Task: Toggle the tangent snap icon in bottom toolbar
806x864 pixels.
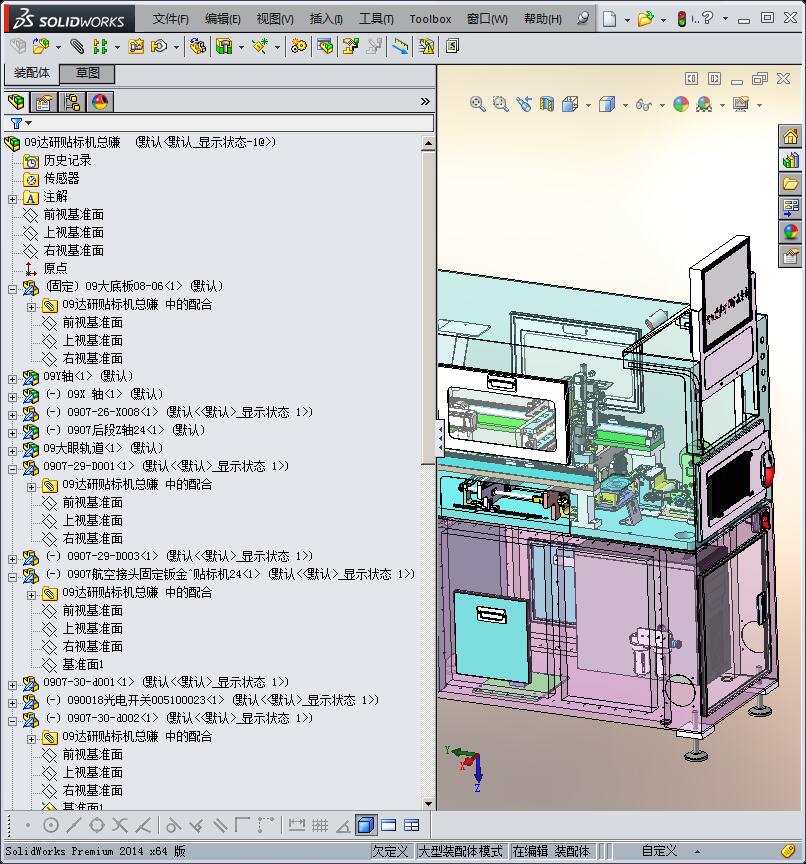Action: point(173,825)
